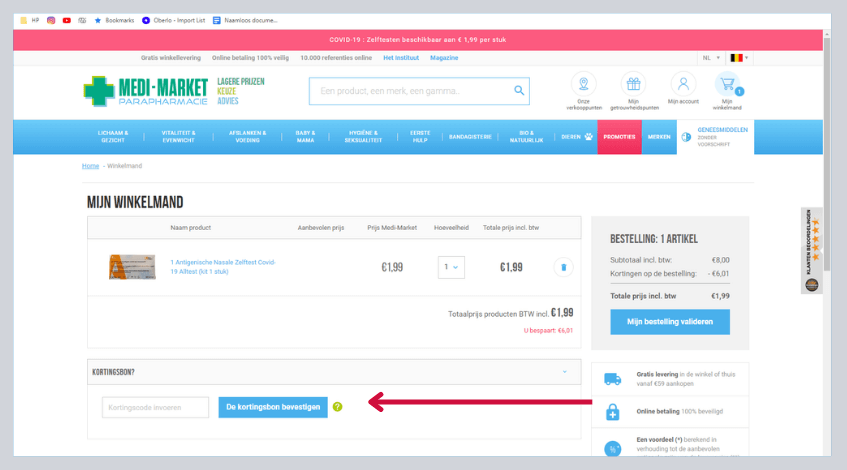This screenshot has height=470, width=847.
Task: Open Mijn winkelmand cart icon
Action: pyautogui.click(x=727, y=86)
